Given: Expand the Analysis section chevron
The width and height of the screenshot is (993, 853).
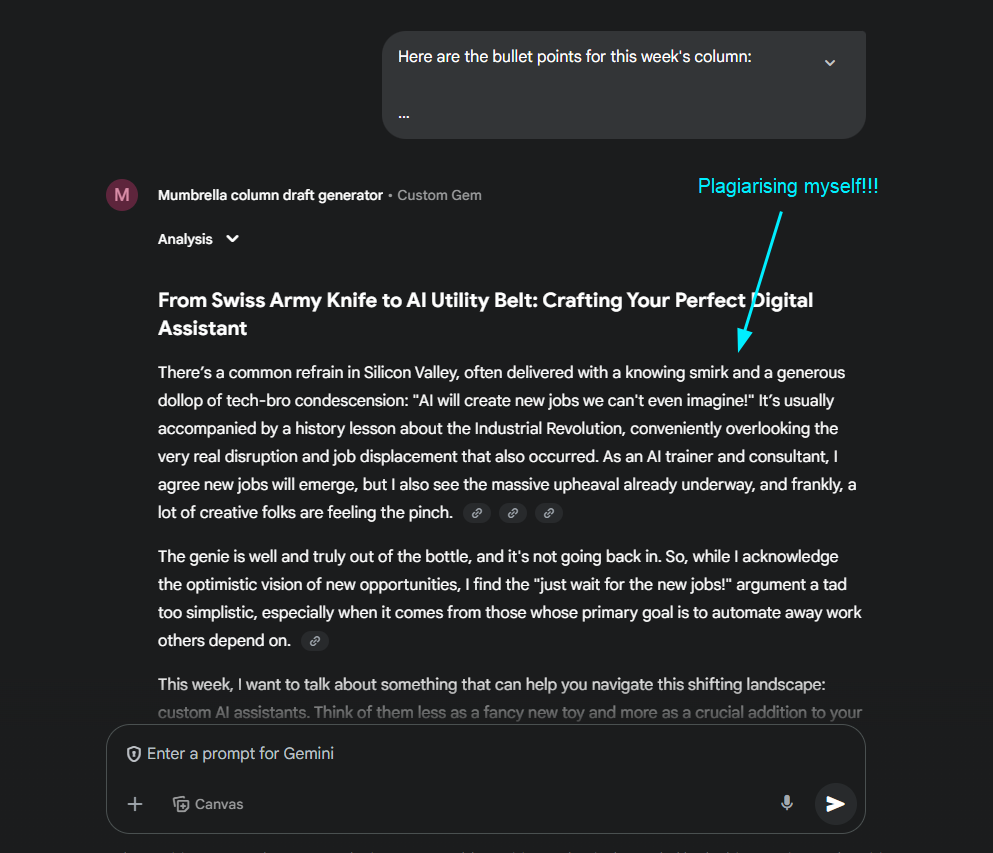Looking at the screenshot, I should click(232, 239).
